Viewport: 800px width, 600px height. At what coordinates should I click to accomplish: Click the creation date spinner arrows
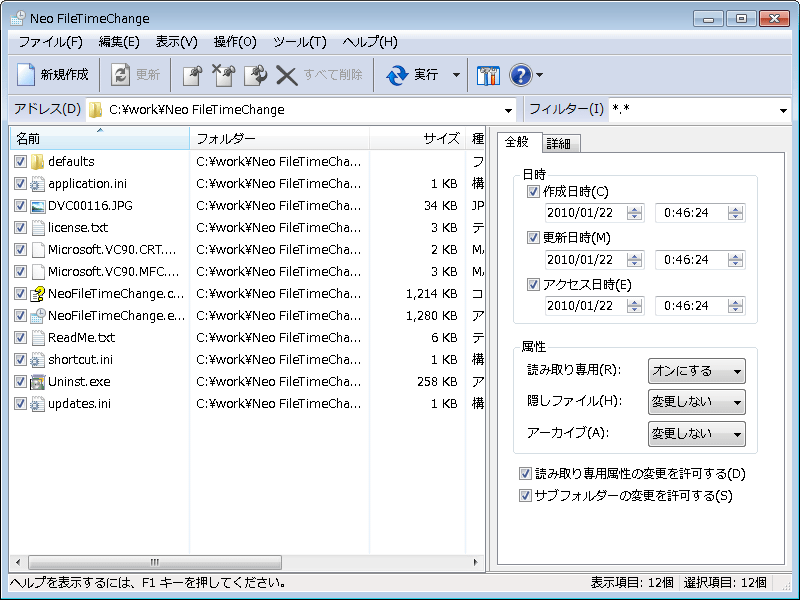click(x=634, y=213)
